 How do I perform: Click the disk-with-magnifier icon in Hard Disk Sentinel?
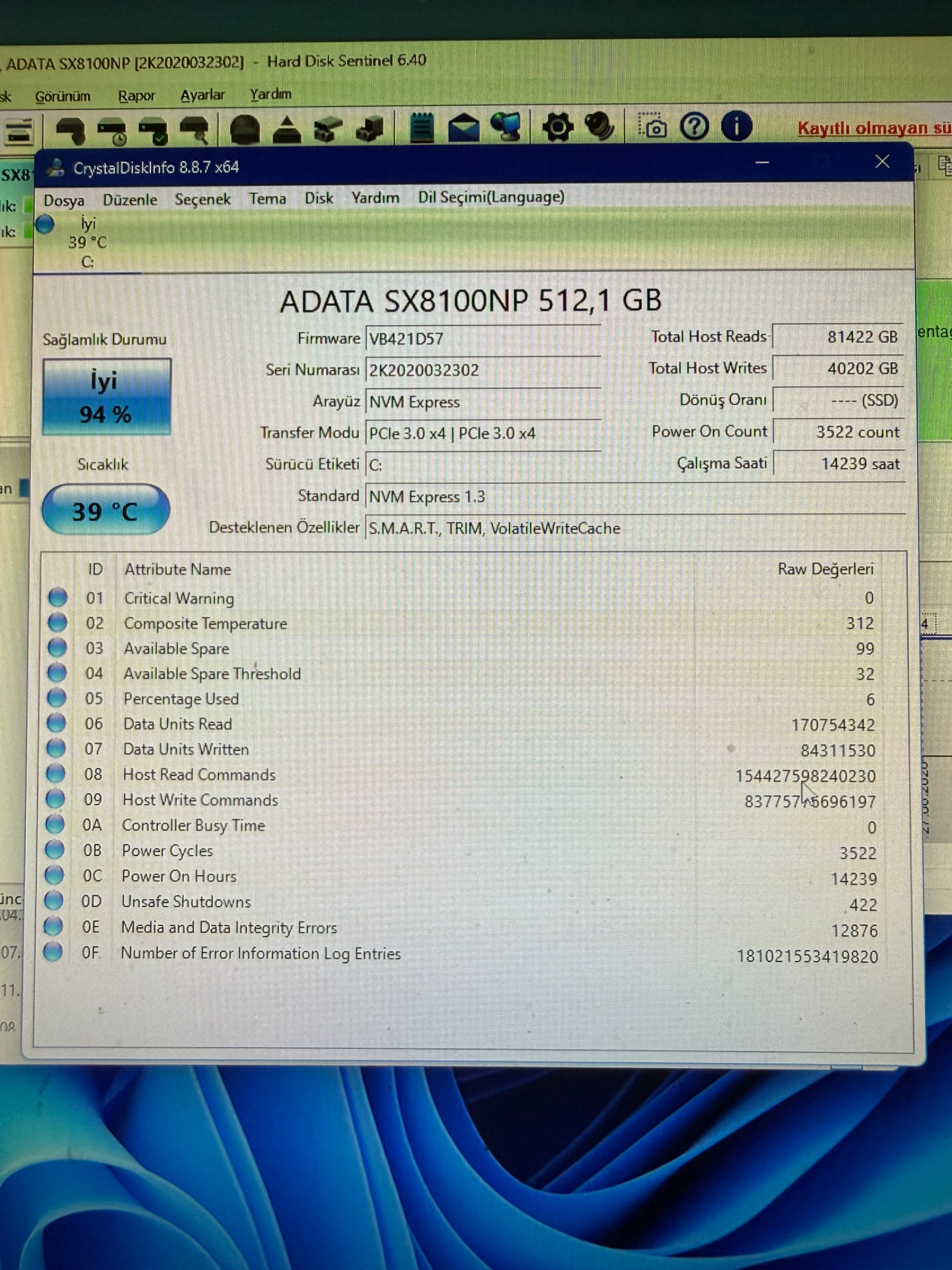click(195, 130)
